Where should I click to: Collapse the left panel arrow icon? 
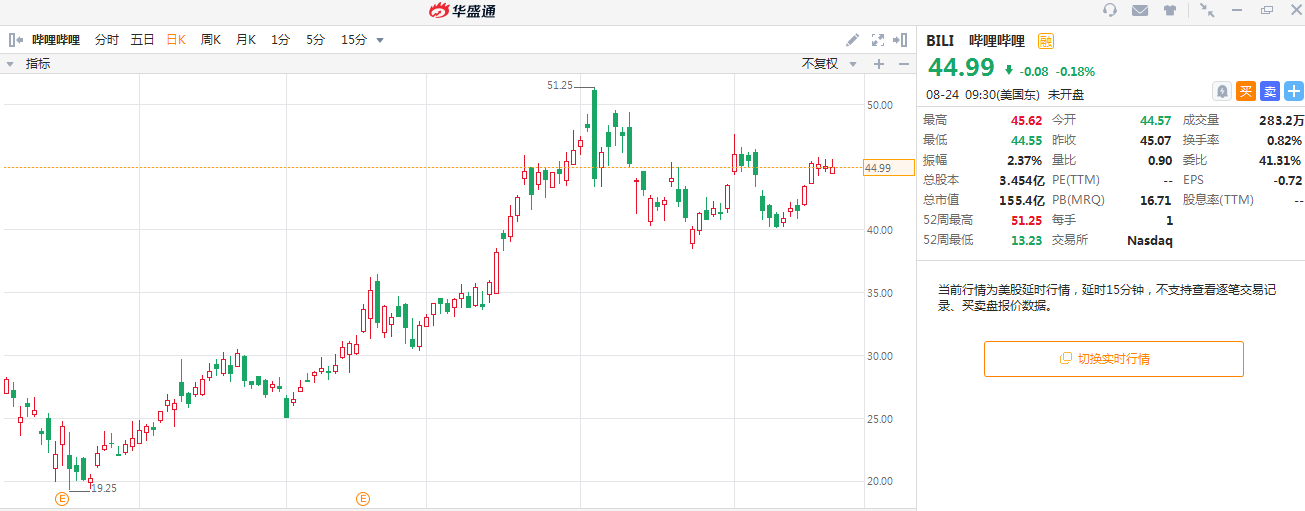pyautogui.click(x=16, y=40)
